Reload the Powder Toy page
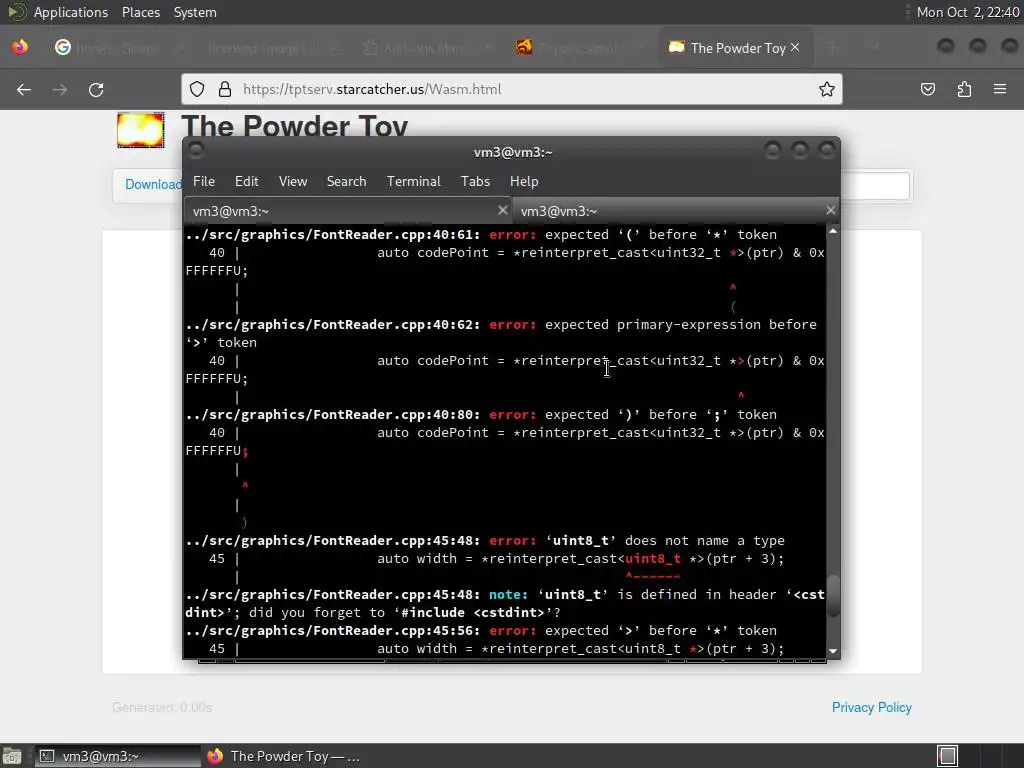 tap(96, 89)
